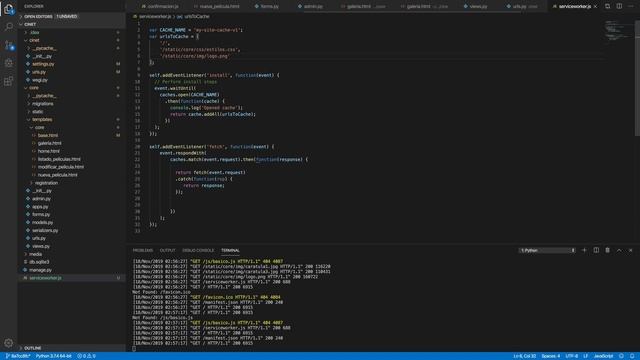The width and height of the screenshot is (640, 360).
Task: Open the notifications bell in status bar
Action: (632, 356)
